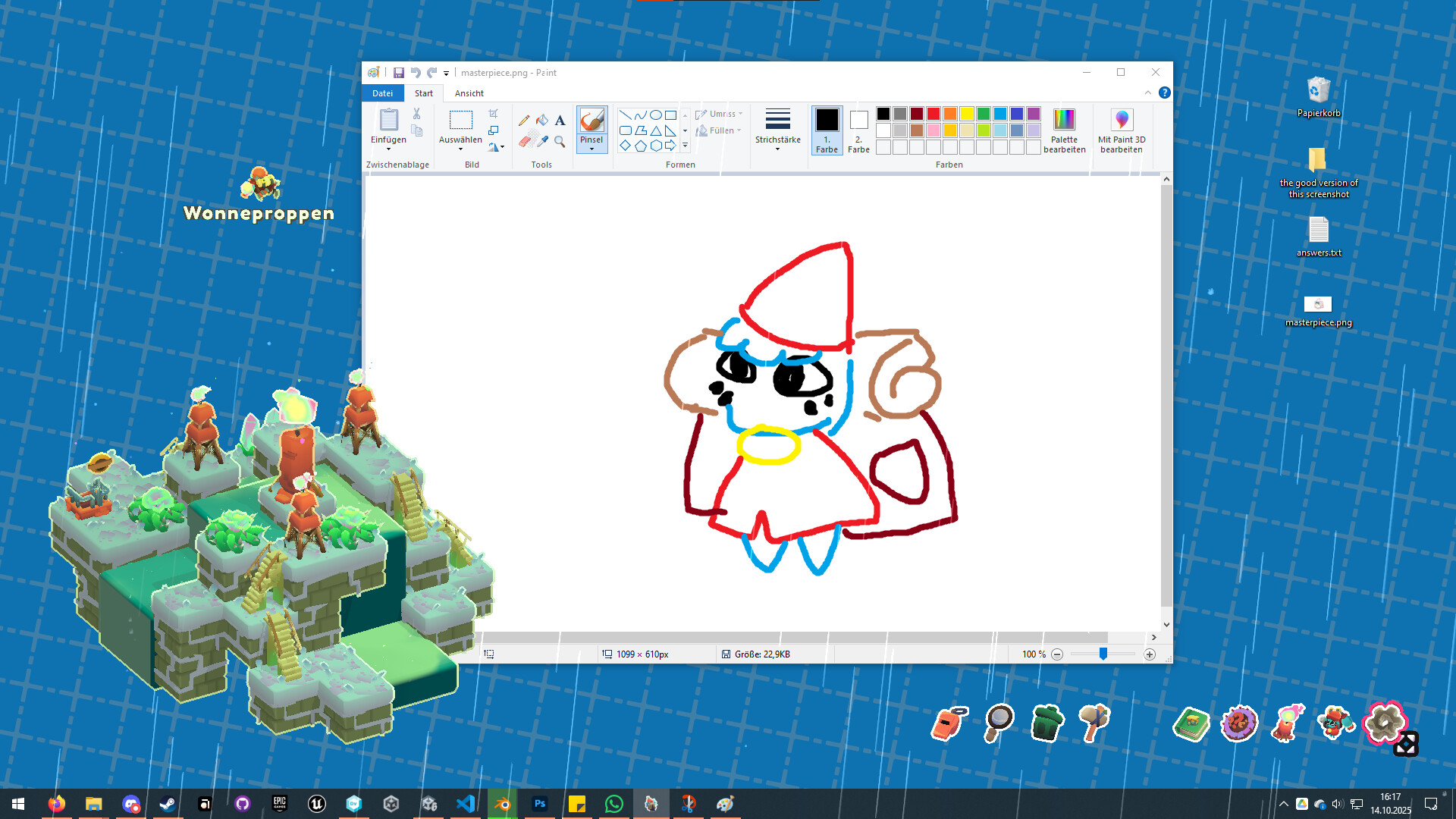Select the Pinsel (brush) tool
Viewport: 1456px width, 819px height.
591,121
